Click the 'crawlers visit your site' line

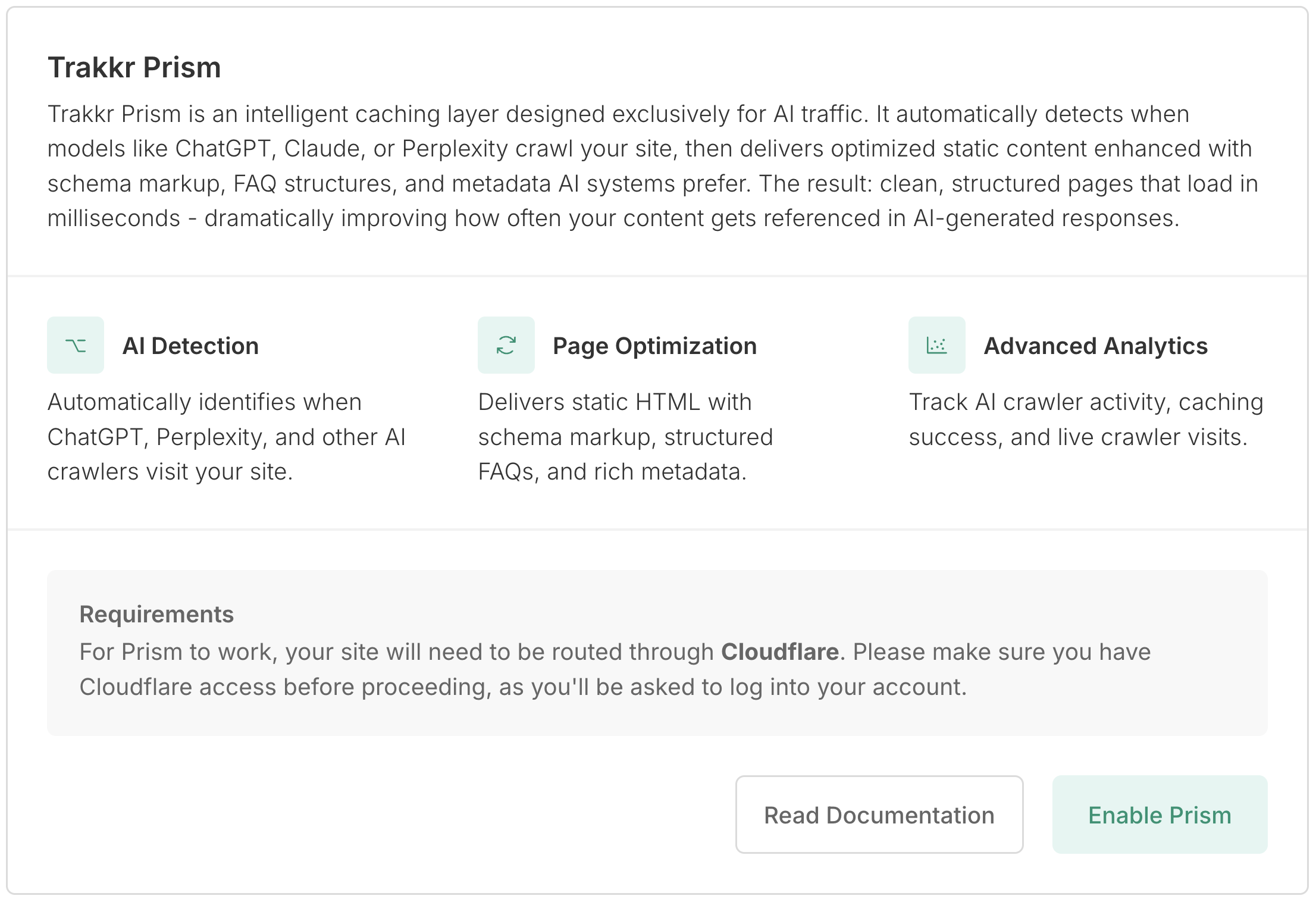(170, 472)
